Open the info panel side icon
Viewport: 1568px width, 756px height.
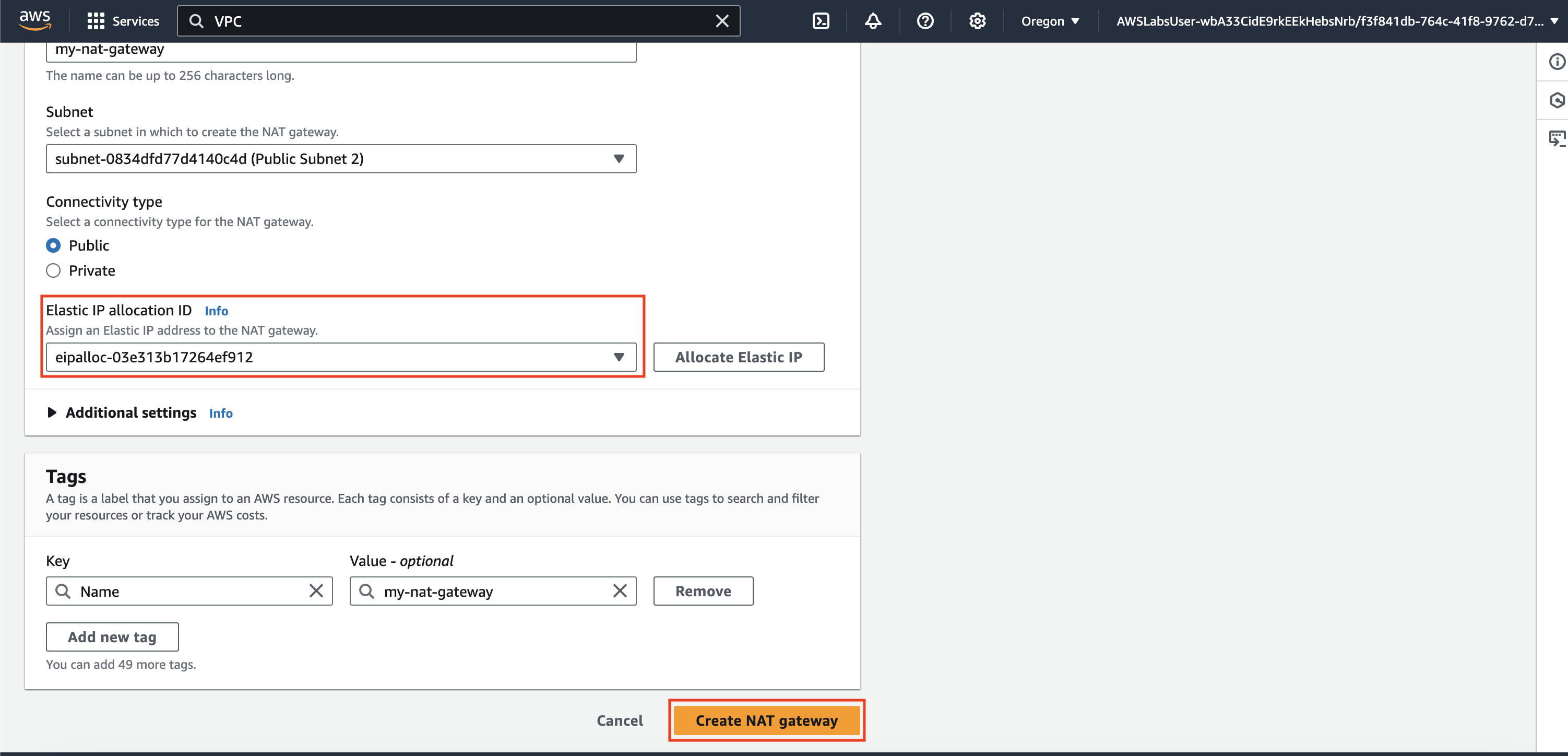tap(1557, 62)
